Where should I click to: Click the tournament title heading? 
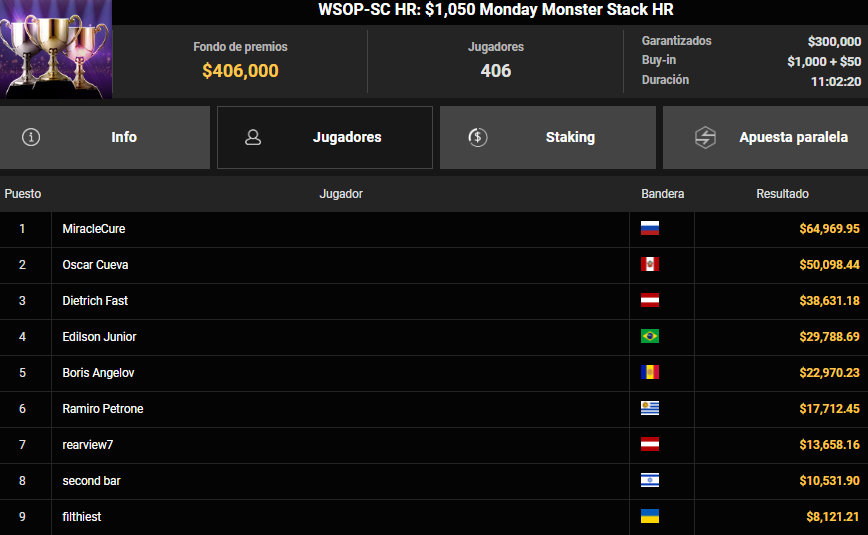point(496,9)
